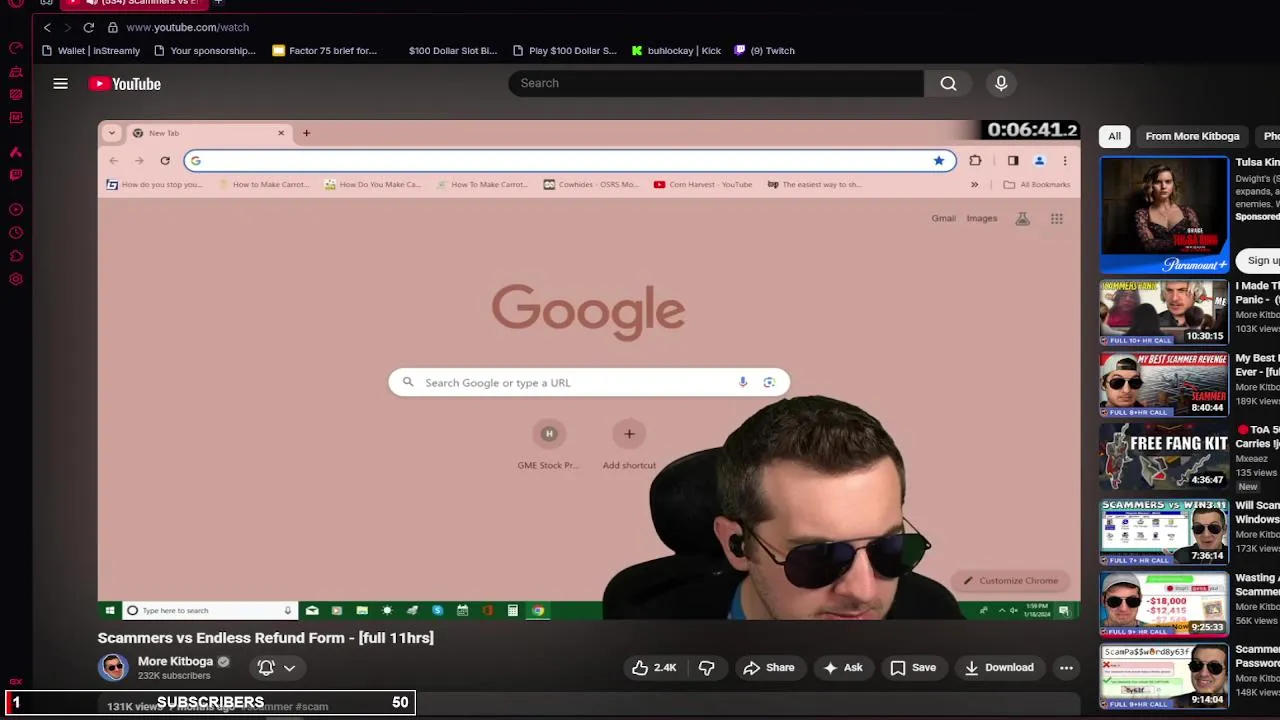Open the GX Cleaner sidebar icon
This screenshot has width=1280, height=720.
pyautogui.click(x=16, y=72)
